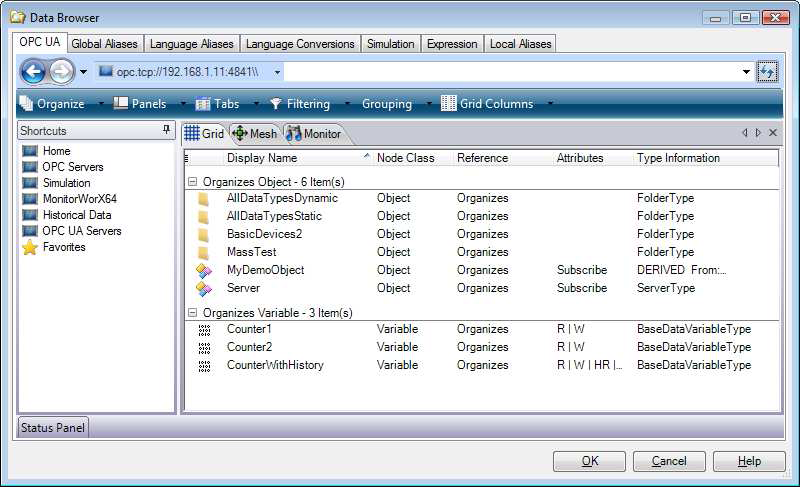Click the Grid Columns toolbar icon

449,104
